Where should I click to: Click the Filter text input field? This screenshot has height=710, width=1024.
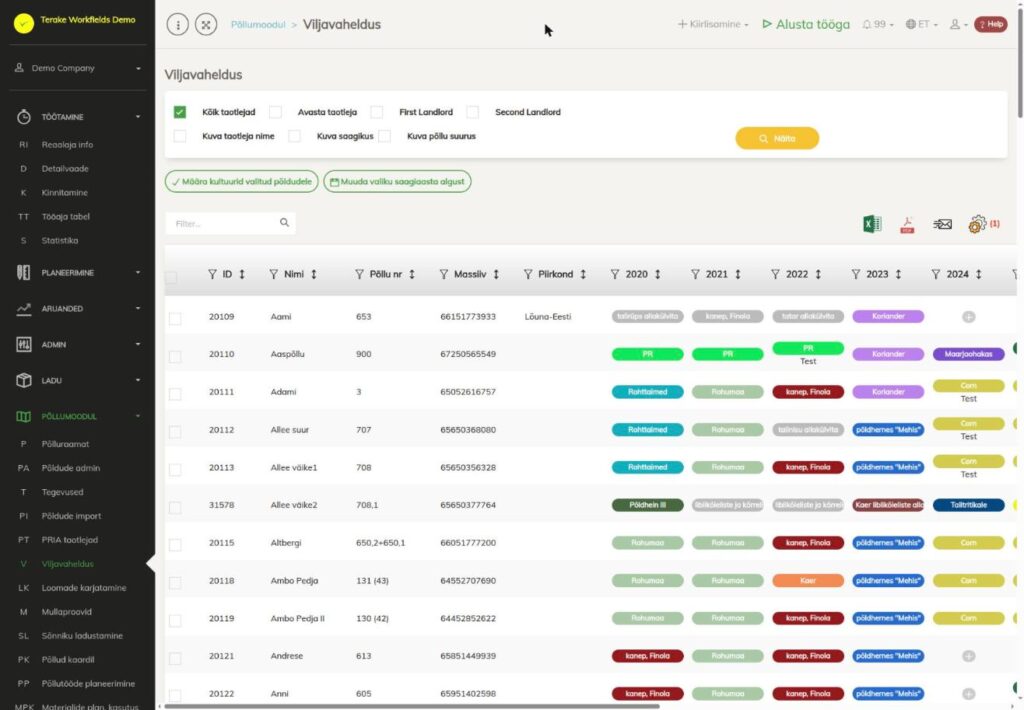point(230,223)
